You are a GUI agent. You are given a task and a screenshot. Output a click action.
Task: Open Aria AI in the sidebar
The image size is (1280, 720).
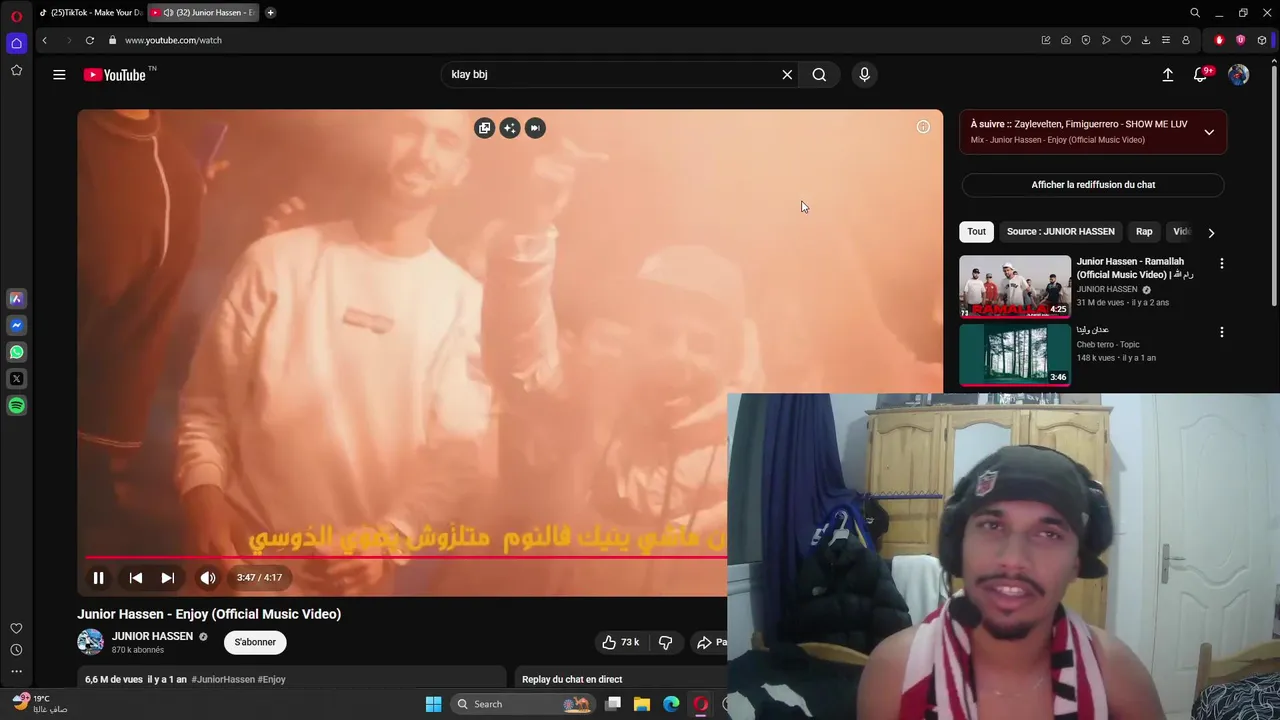16,298
